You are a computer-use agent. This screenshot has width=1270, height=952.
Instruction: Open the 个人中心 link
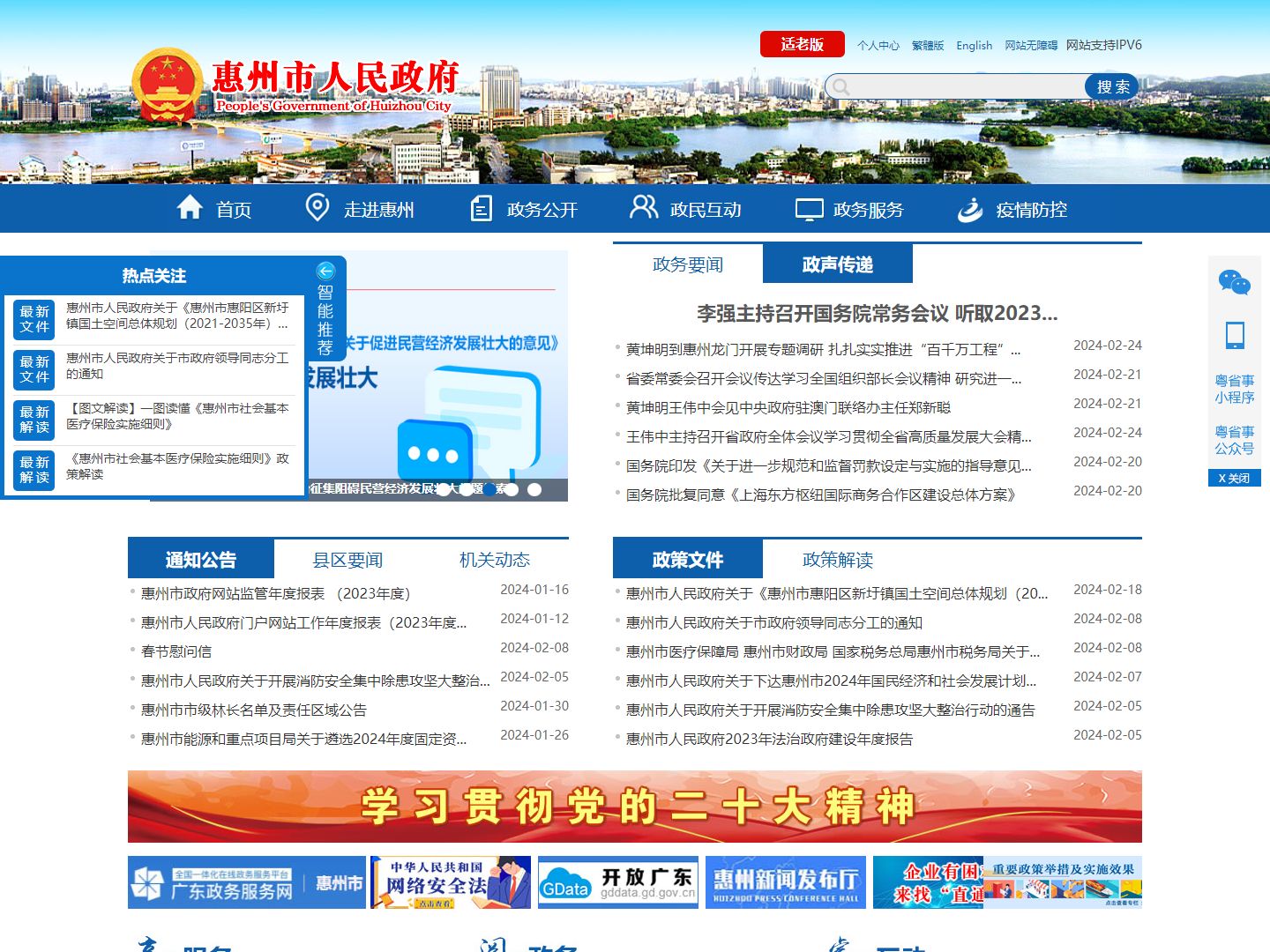tap(878, 45)
